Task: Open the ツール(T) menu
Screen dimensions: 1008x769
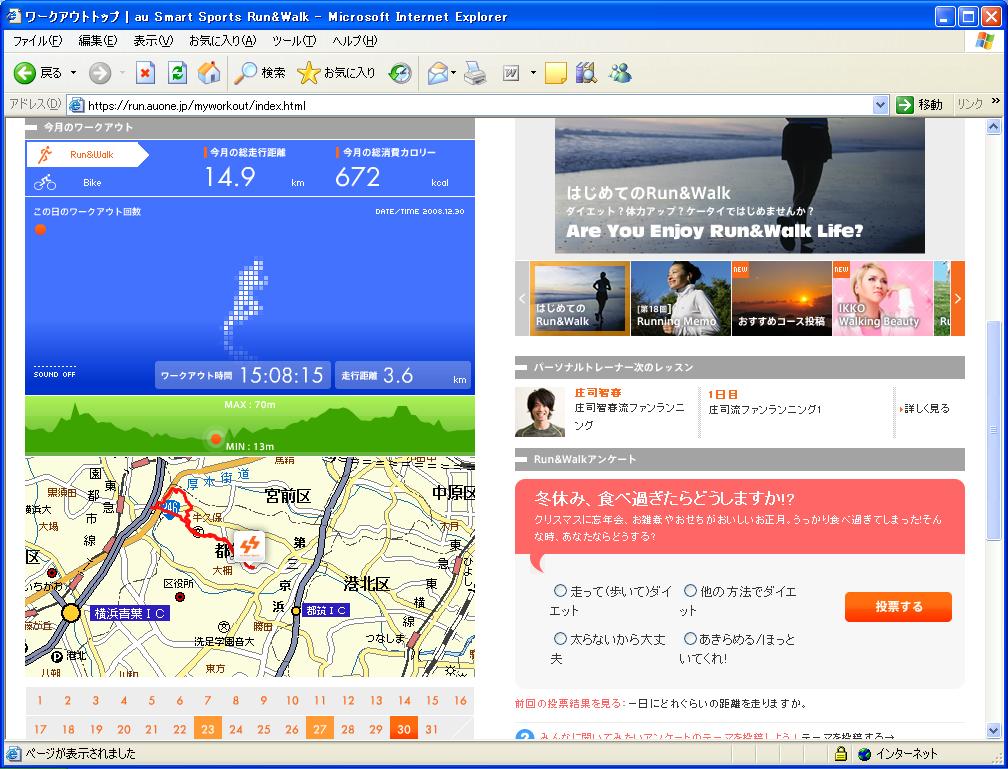Action: click(x=294, y=41)
